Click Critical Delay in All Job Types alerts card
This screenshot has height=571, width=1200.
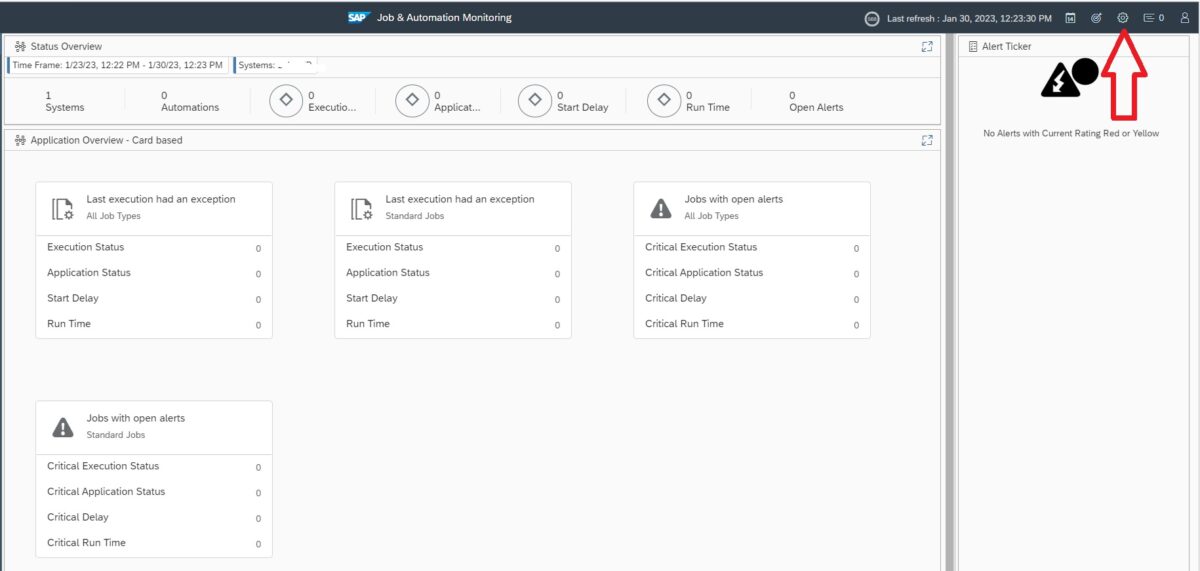pos(752,299)
